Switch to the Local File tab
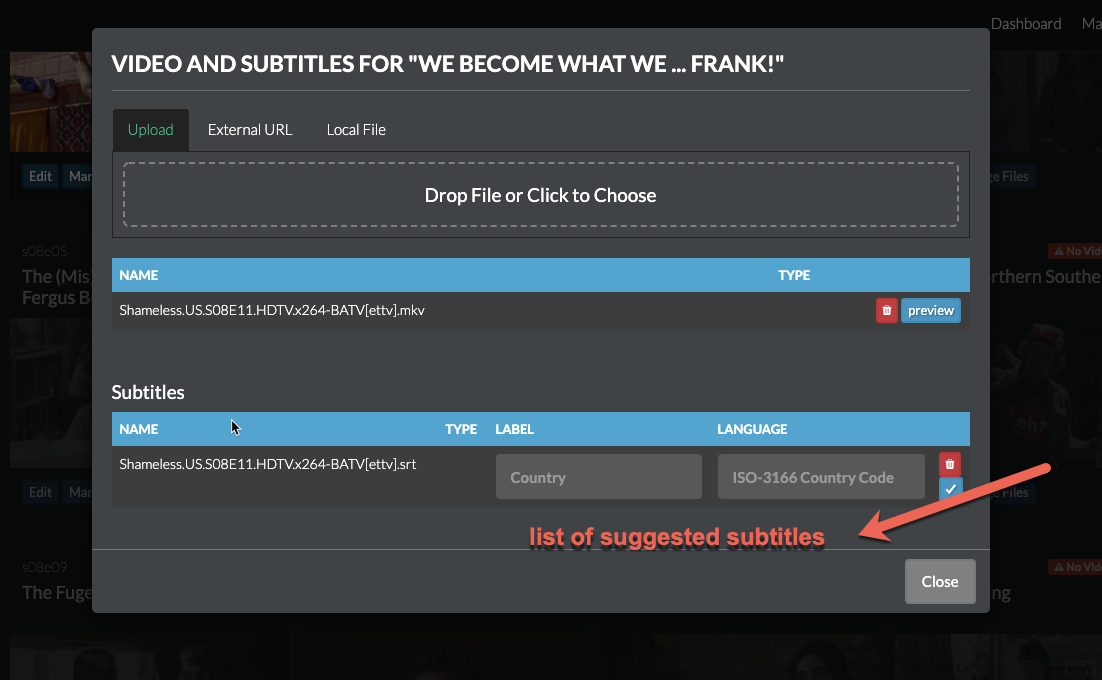The image size is (1102, 680). click(355, 129)
